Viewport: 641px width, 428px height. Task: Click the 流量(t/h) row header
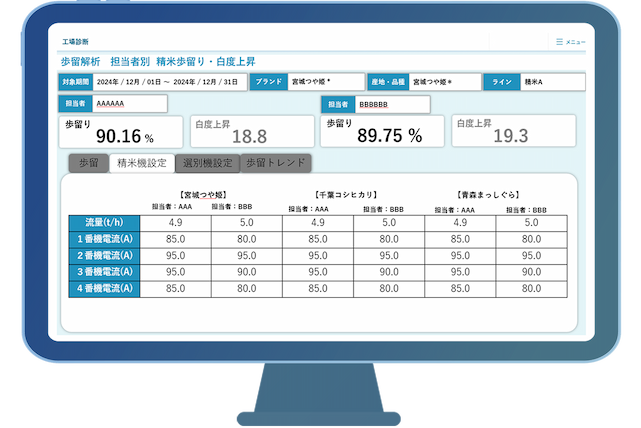104,223
